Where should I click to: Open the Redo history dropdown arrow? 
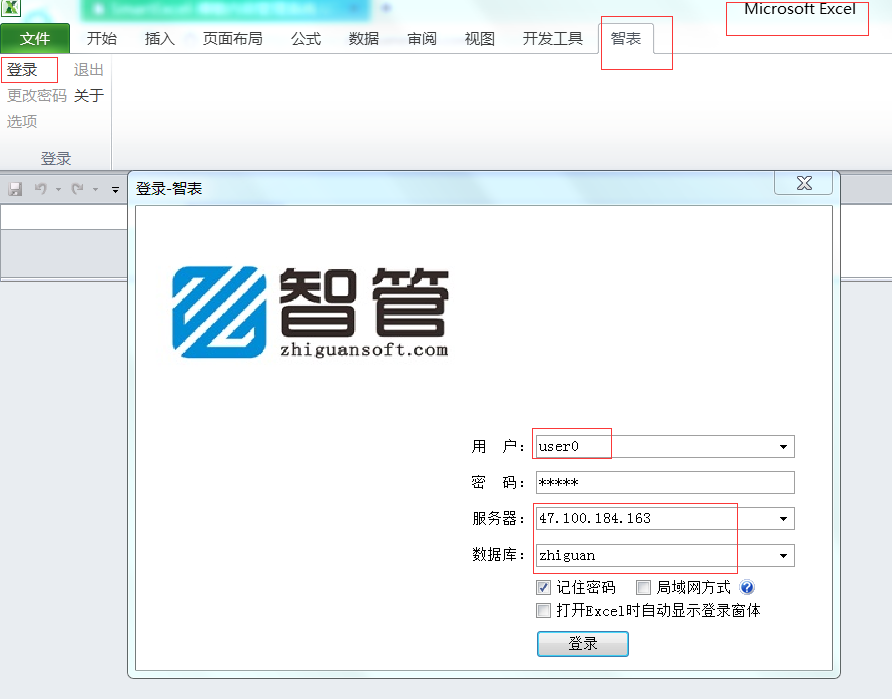96,189
